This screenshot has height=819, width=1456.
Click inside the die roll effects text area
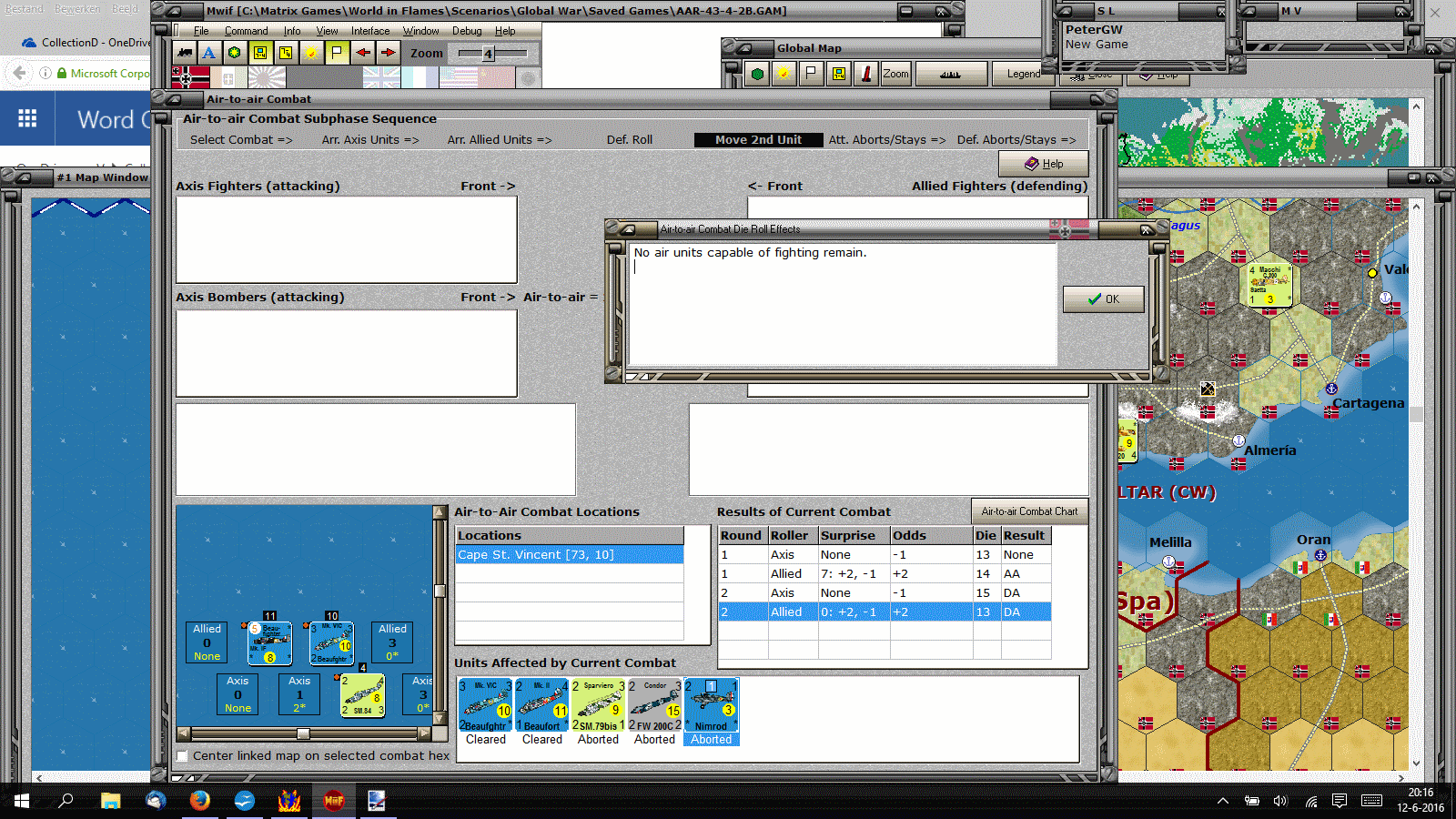(x=843, y=304)
